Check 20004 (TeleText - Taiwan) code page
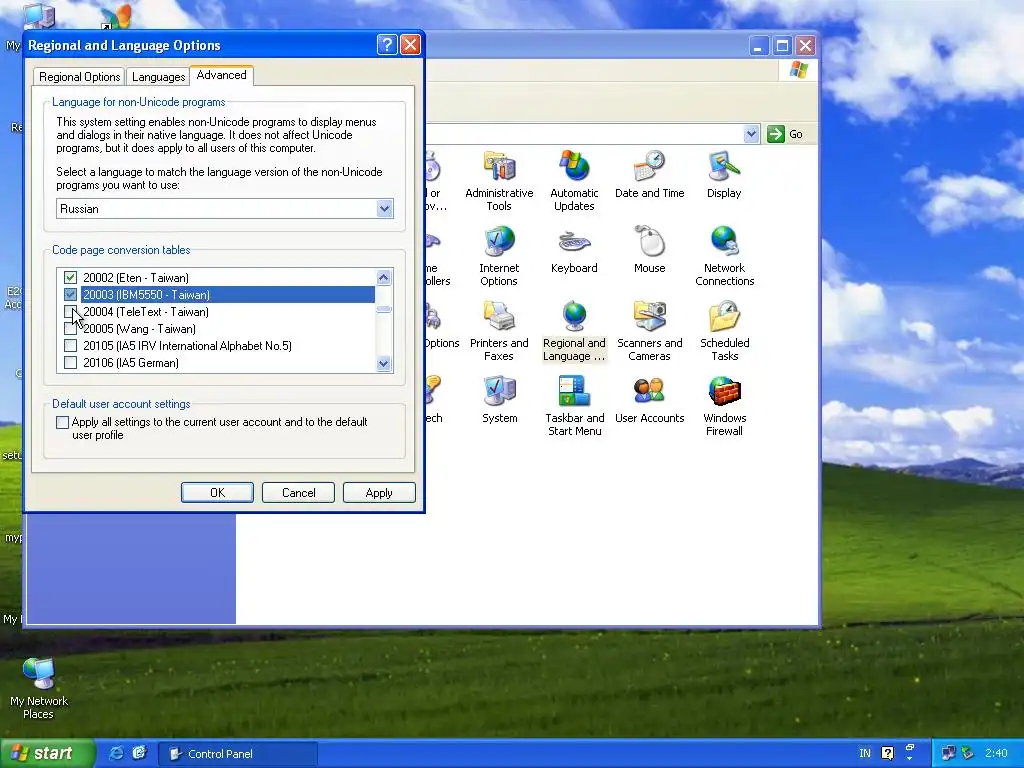1024x768 pixels. pyautogui.click(x=71, y=312)
